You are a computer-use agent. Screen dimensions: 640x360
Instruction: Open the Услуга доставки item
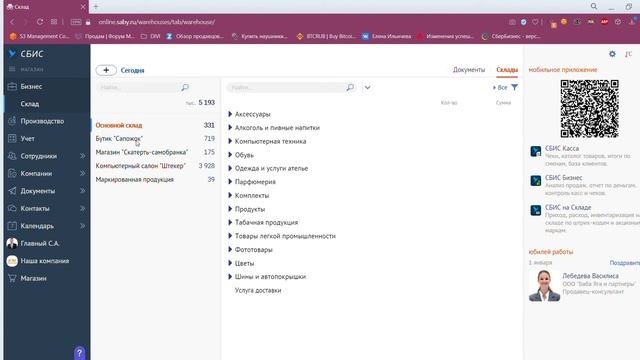258,291
